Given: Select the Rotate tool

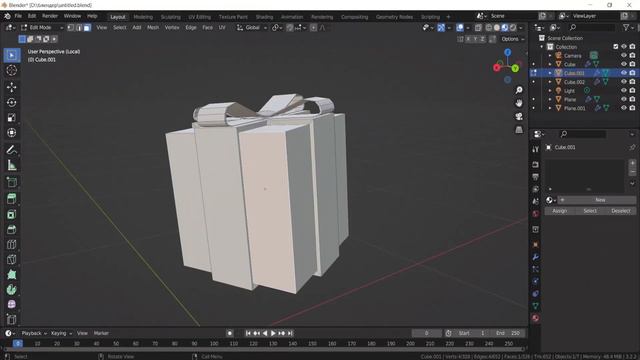Looking at the screenshot, I should point(11,102).
